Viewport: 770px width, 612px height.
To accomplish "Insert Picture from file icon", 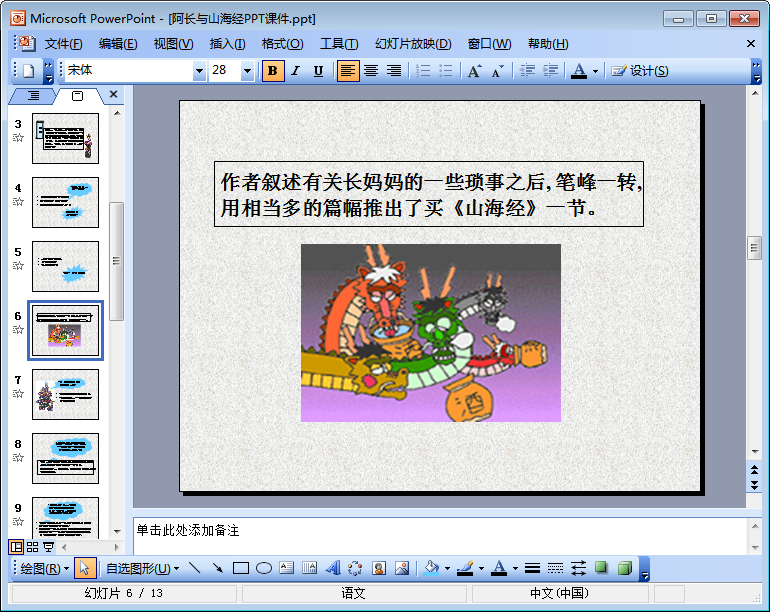I will [402, 568].
